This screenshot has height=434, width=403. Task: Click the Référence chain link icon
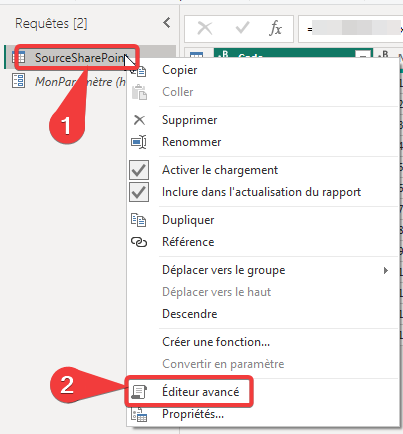tap(139, 242)
